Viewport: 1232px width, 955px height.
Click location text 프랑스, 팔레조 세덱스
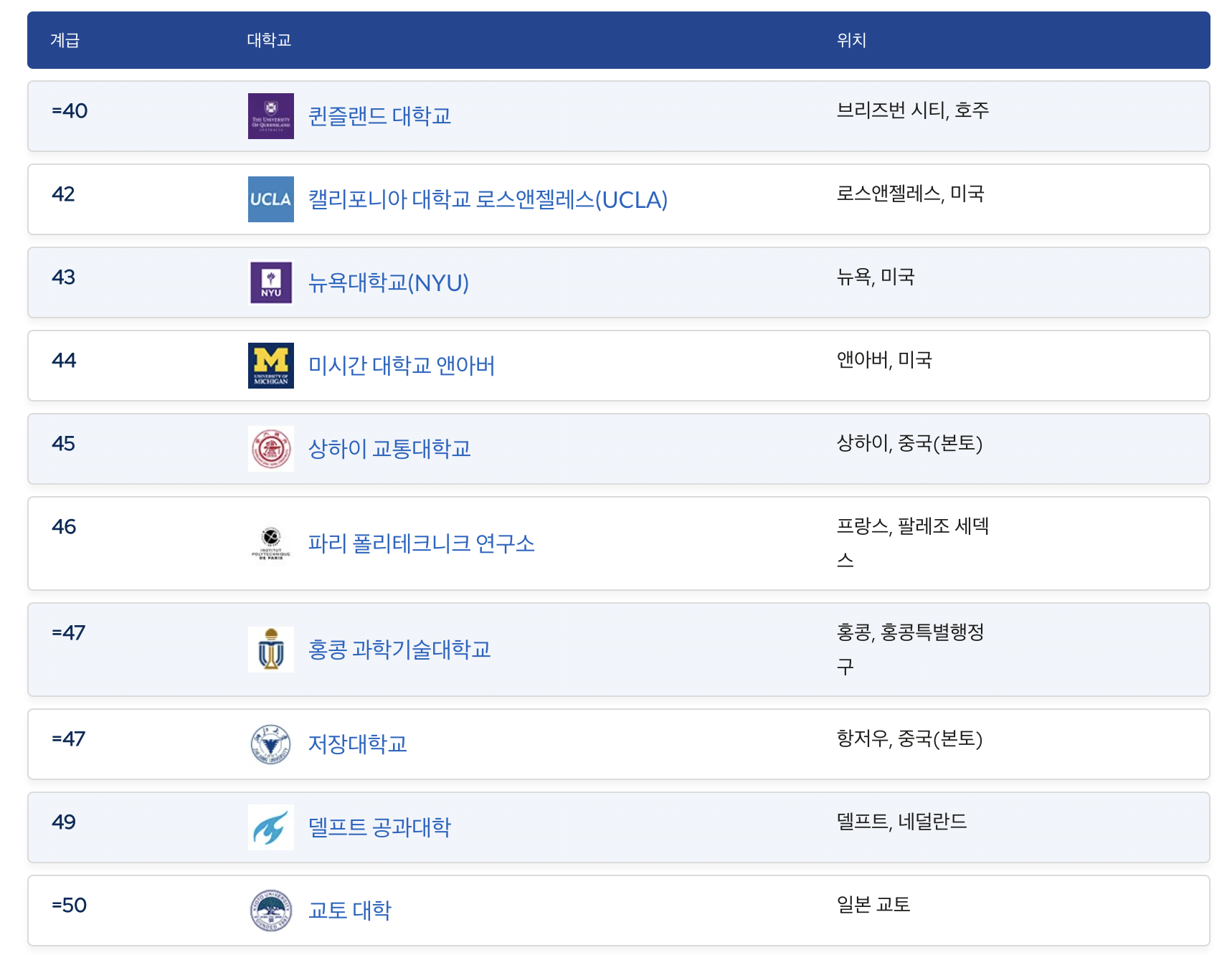click(913, 543)
